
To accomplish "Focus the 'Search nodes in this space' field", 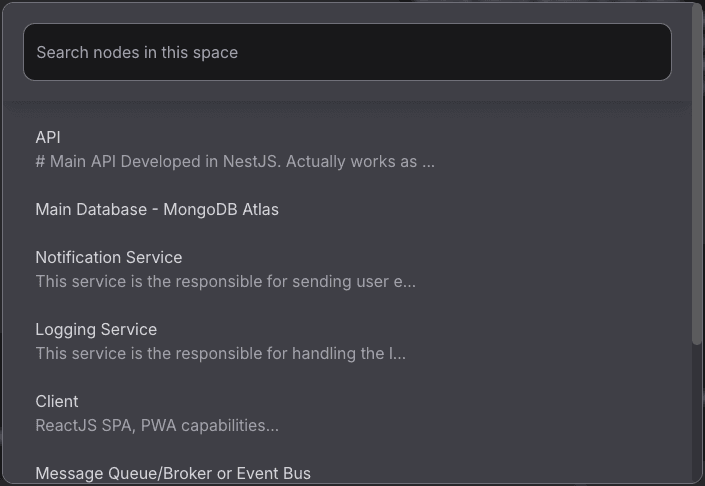I will [347, 52].
